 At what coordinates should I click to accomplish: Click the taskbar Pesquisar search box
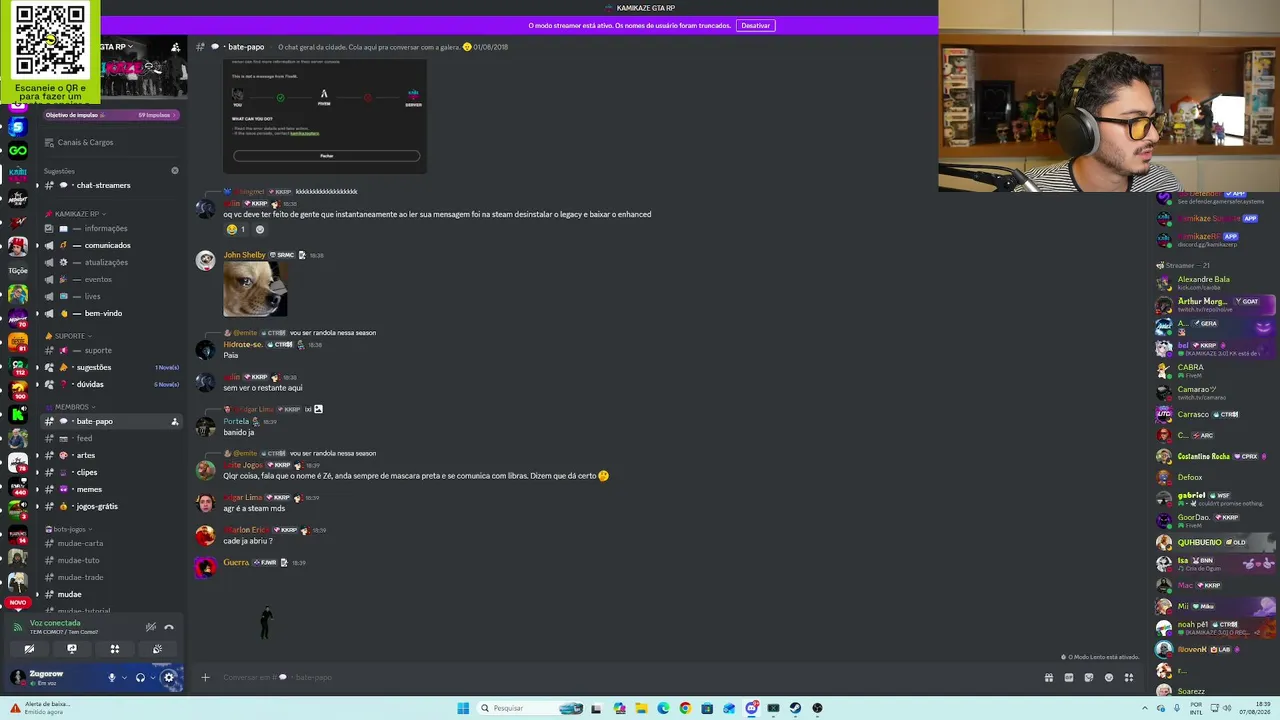[x=530, y=708]
